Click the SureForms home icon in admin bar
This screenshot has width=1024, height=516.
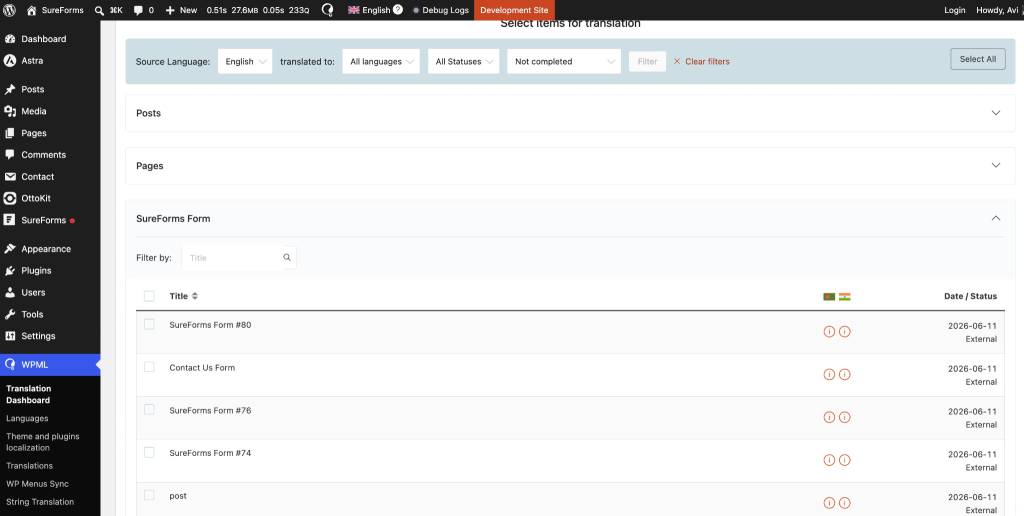[x=31, y=10]
